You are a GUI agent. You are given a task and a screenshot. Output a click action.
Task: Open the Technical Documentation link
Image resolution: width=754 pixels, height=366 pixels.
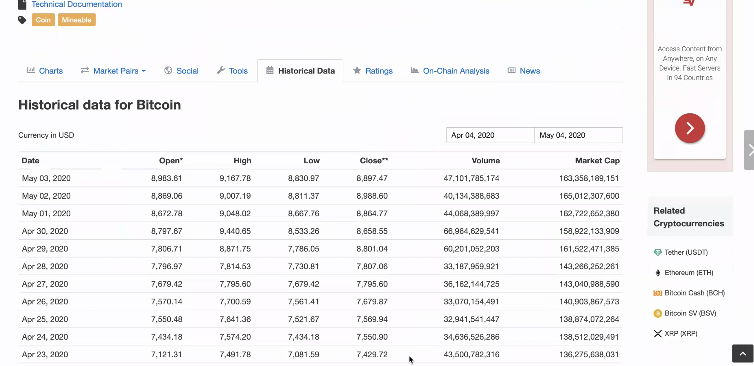coord(77,4)
